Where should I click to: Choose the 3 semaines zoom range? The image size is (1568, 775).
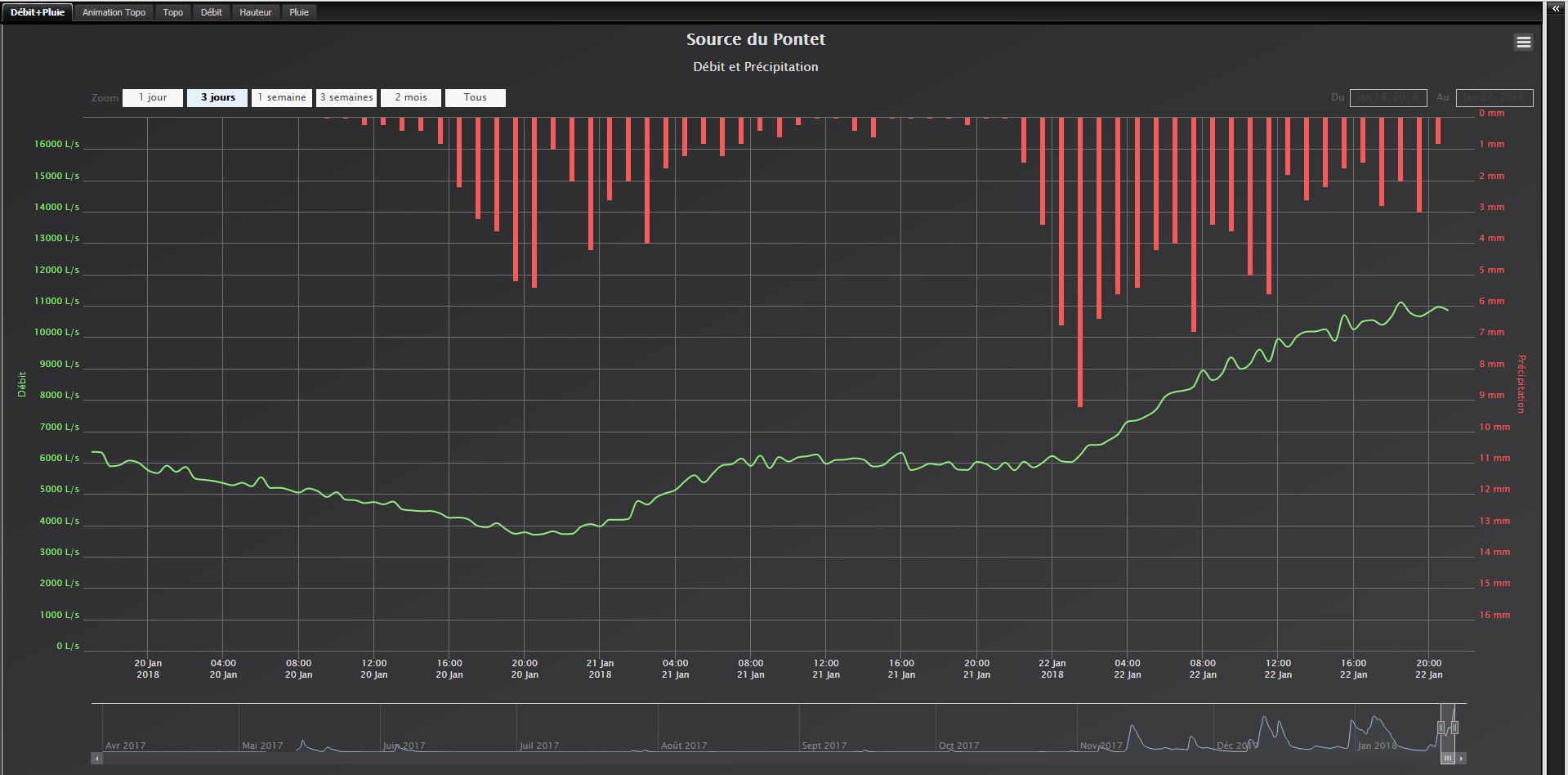346,98
